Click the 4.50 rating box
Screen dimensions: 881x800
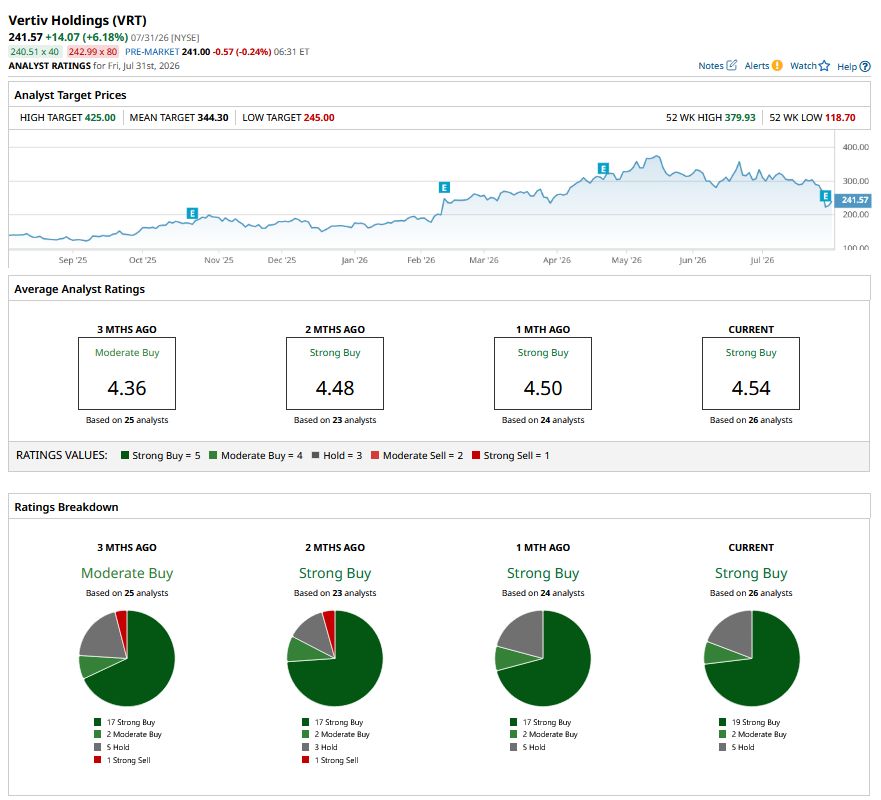543,373
